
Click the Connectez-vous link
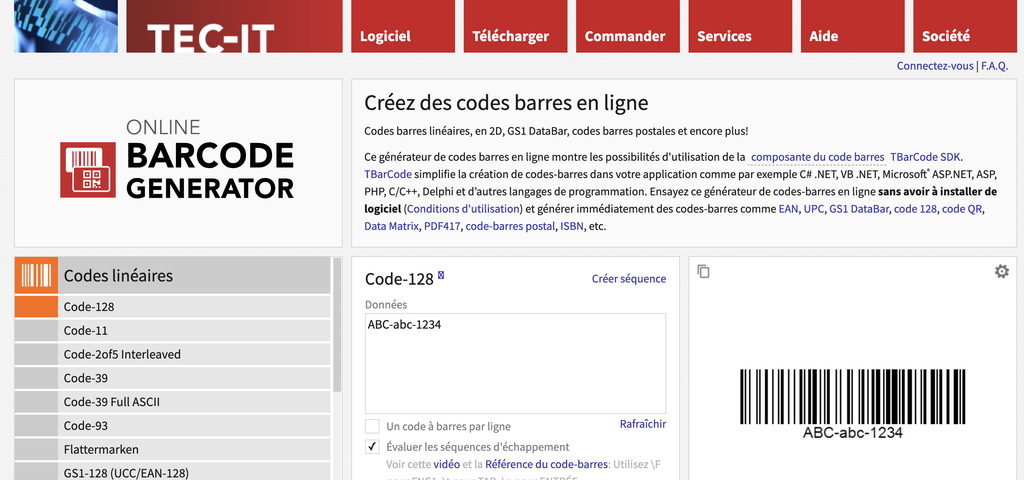tap(935, 66)
